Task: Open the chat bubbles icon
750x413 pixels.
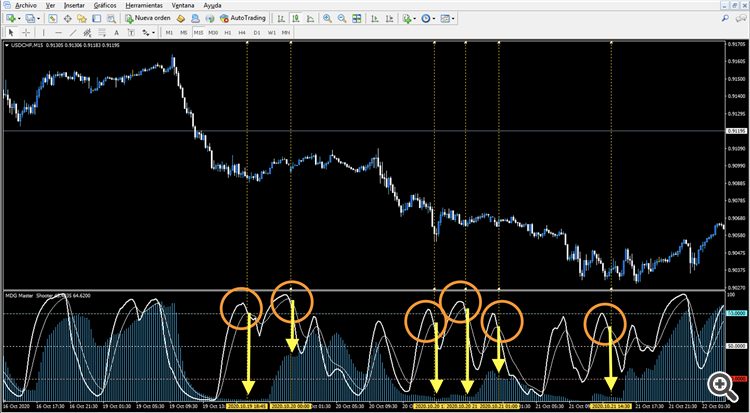Action: (x=739, y=18)
